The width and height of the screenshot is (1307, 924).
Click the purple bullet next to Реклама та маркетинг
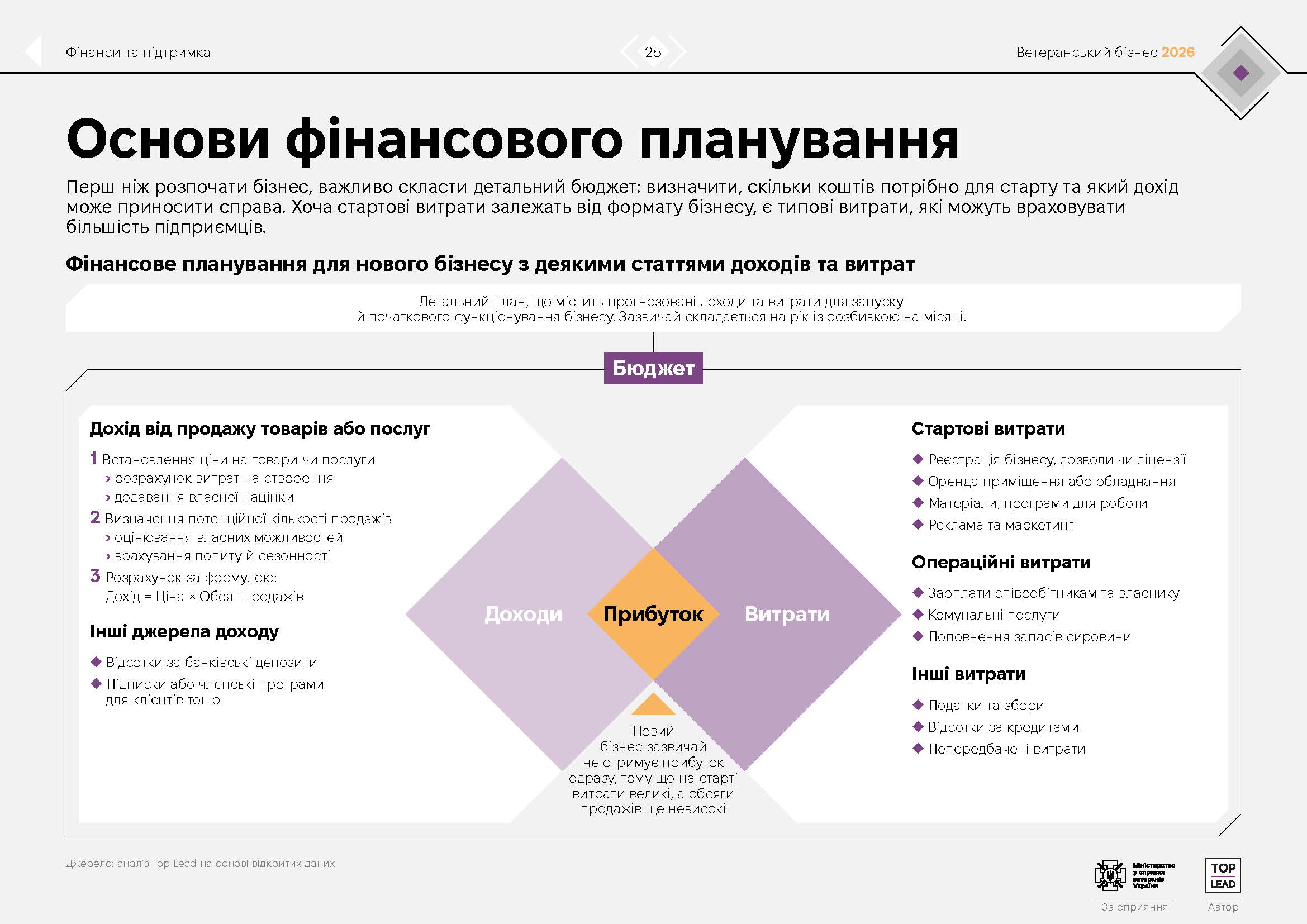[917, 524]
